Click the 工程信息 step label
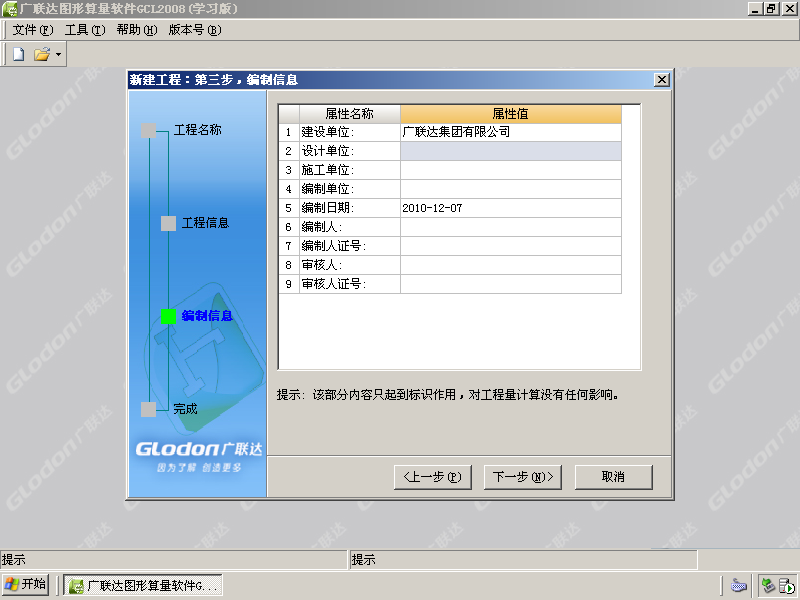The height and width of the screenshot is (600, 800). 206,223
